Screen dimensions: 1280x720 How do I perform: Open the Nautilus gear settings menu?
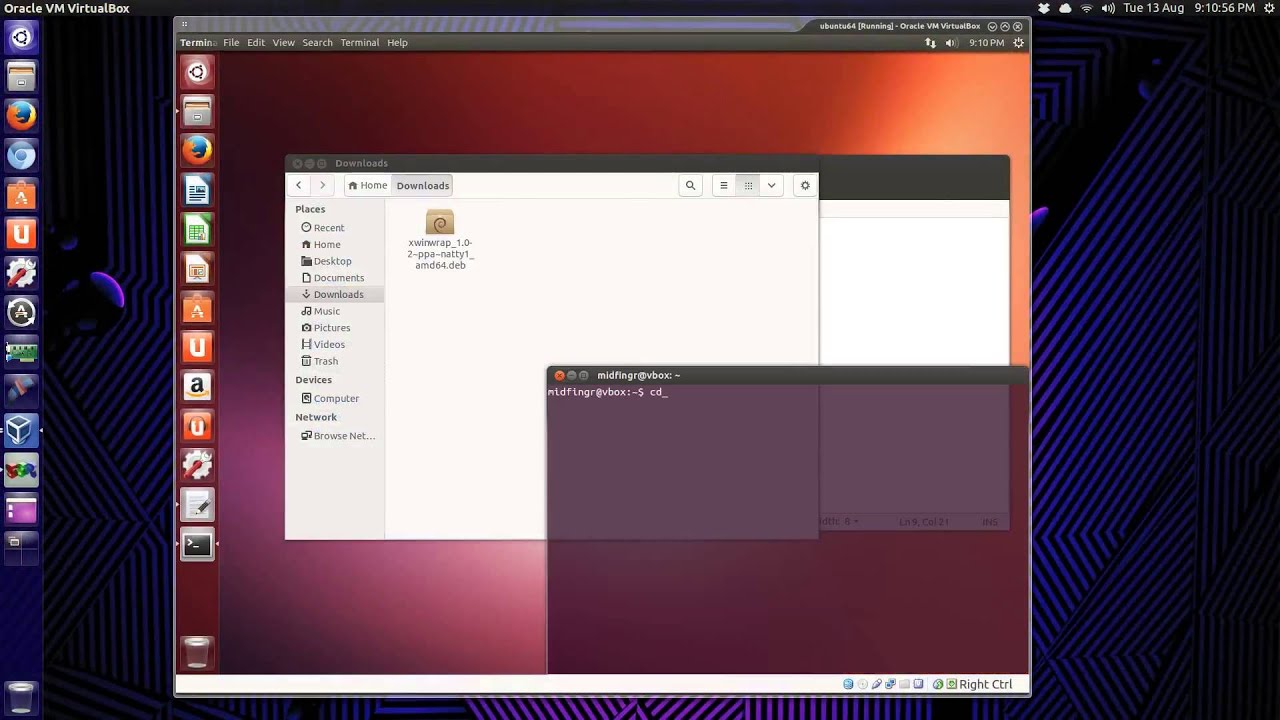point(805,185)
